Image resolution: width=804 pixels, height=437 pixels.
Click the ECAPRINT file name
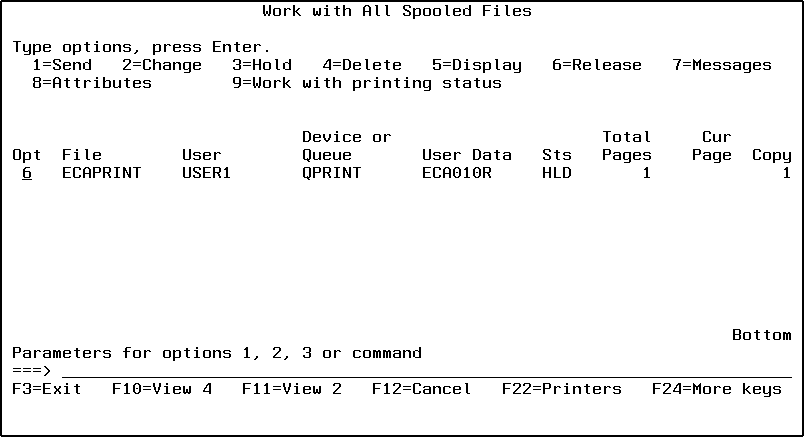point(101,173)
